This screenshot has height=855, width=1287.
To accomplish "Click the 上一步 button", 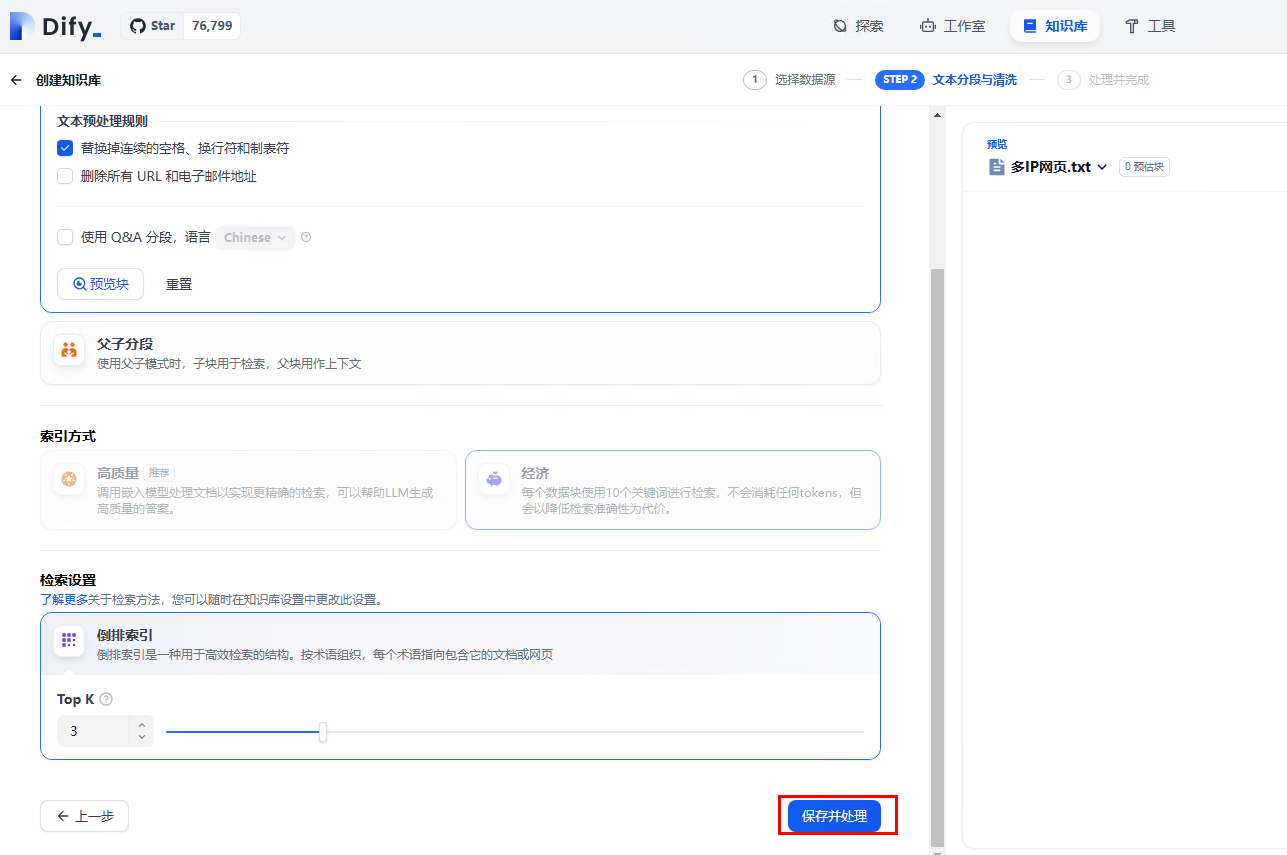I will [84, 816].
